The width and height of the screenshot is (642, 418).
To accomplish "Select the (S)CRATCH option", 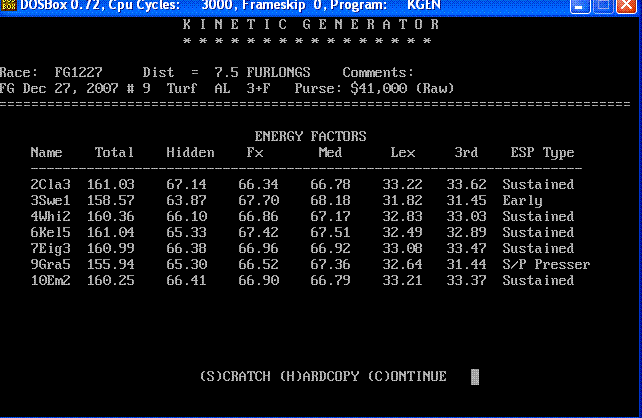I will [x=235, y=376].
